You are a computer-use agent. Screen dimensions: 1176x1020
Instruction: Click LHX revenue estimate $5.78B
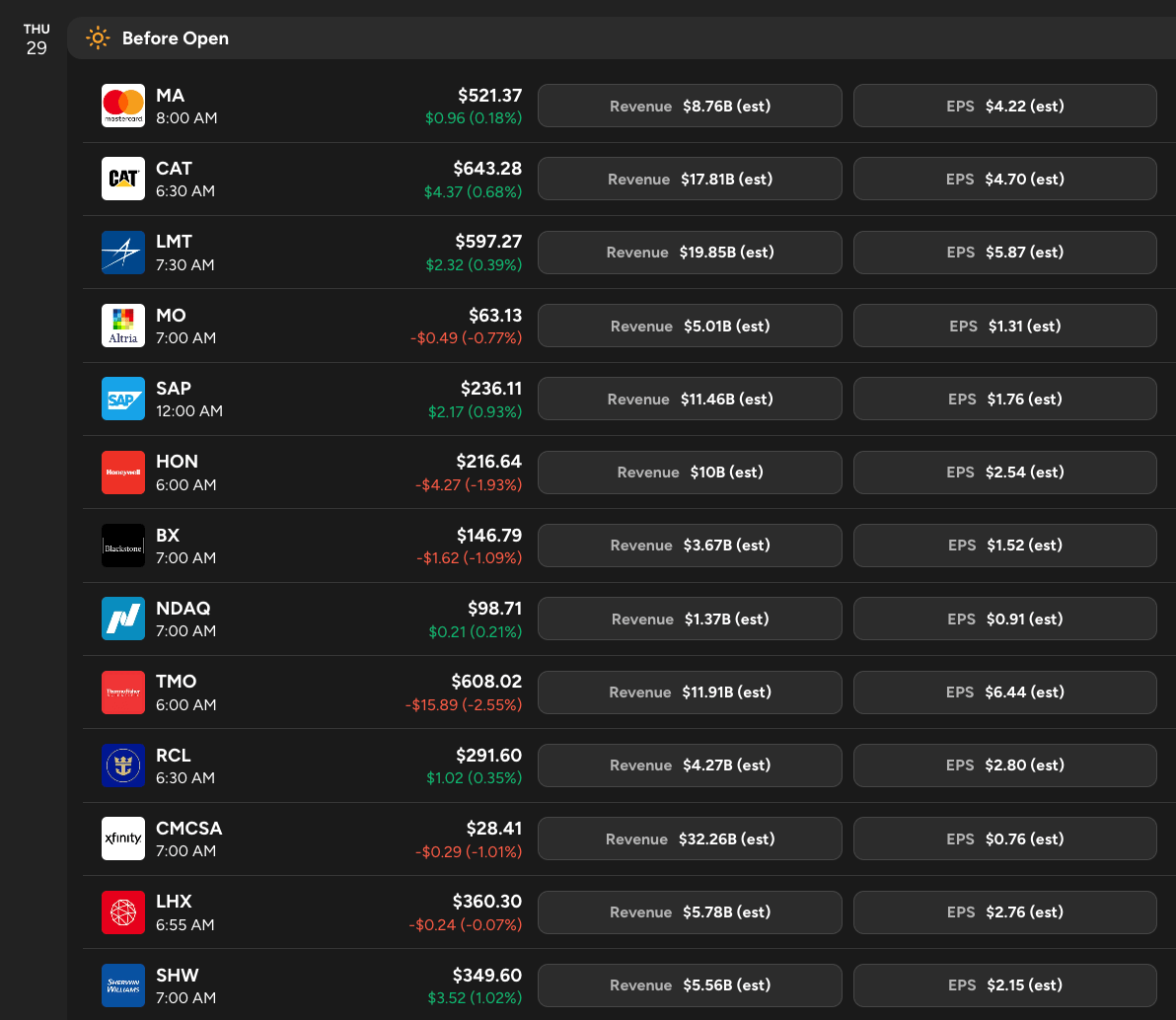coord(690,912)
